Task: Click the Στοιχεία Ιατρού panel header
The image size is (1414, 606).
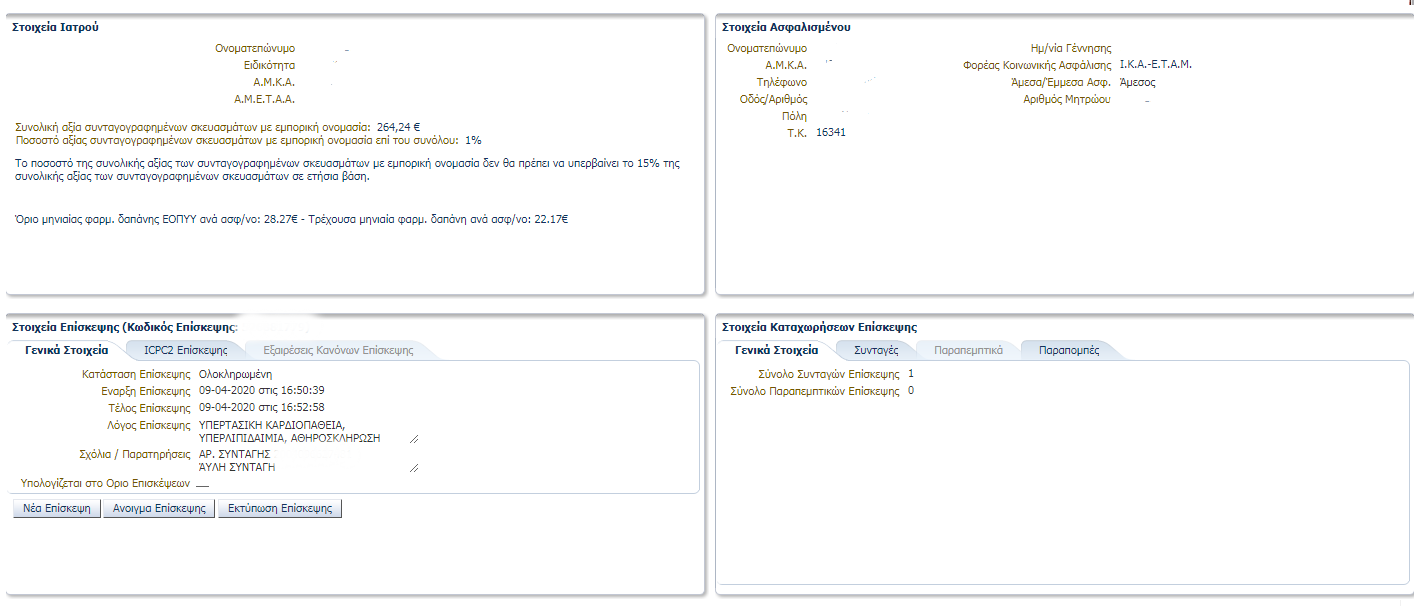Action: click(x=55, y=27)
